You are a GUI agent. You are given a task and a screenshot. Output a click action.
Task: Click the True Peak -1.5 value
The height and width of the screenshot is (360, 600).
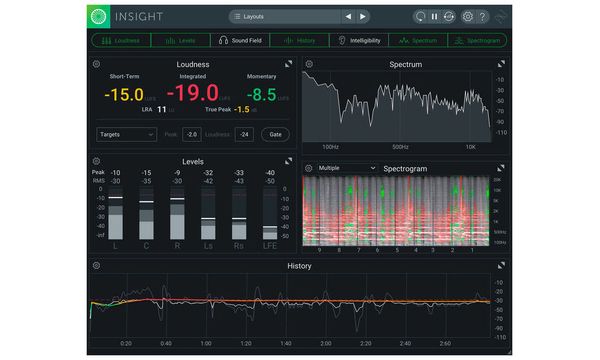241,109
